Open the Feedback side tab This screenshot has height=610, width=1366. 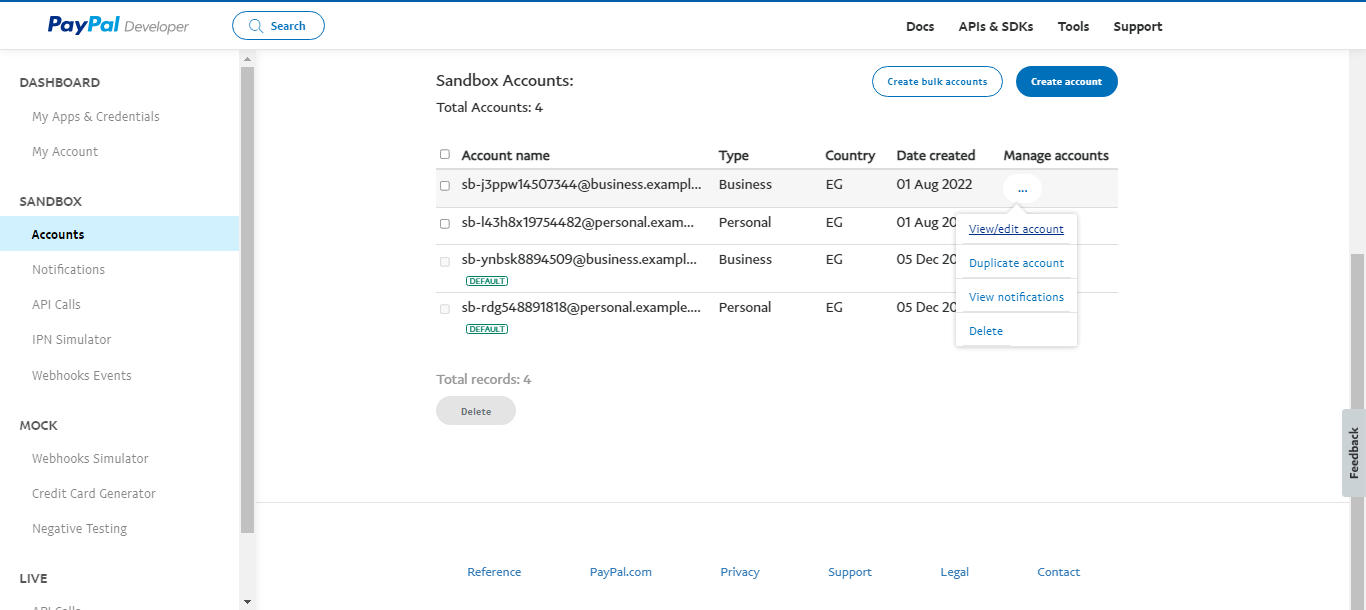point(1354,453)
